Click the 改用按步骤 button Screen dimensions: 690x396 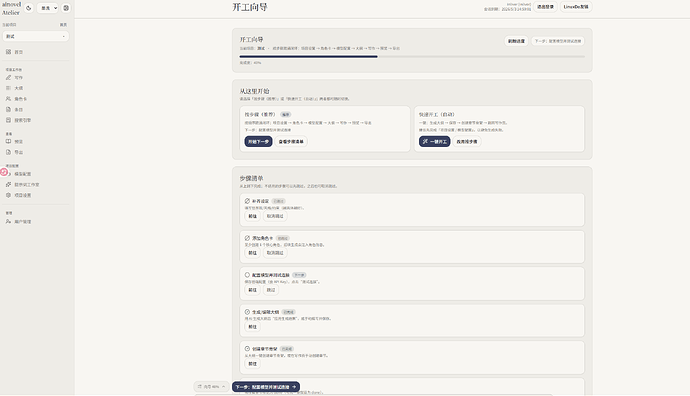pyautogui.click(x=467, y=142)
